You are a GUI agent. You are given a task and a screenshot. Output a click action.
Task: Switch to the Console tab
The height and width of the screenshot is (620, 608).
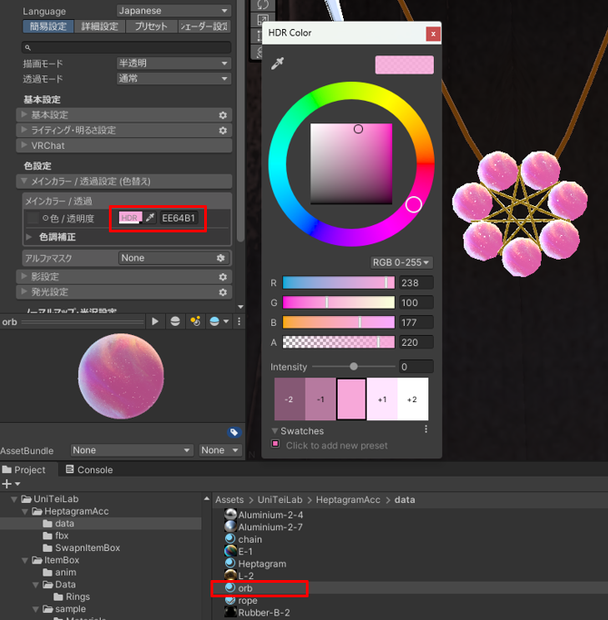click(x=89, y=470)
